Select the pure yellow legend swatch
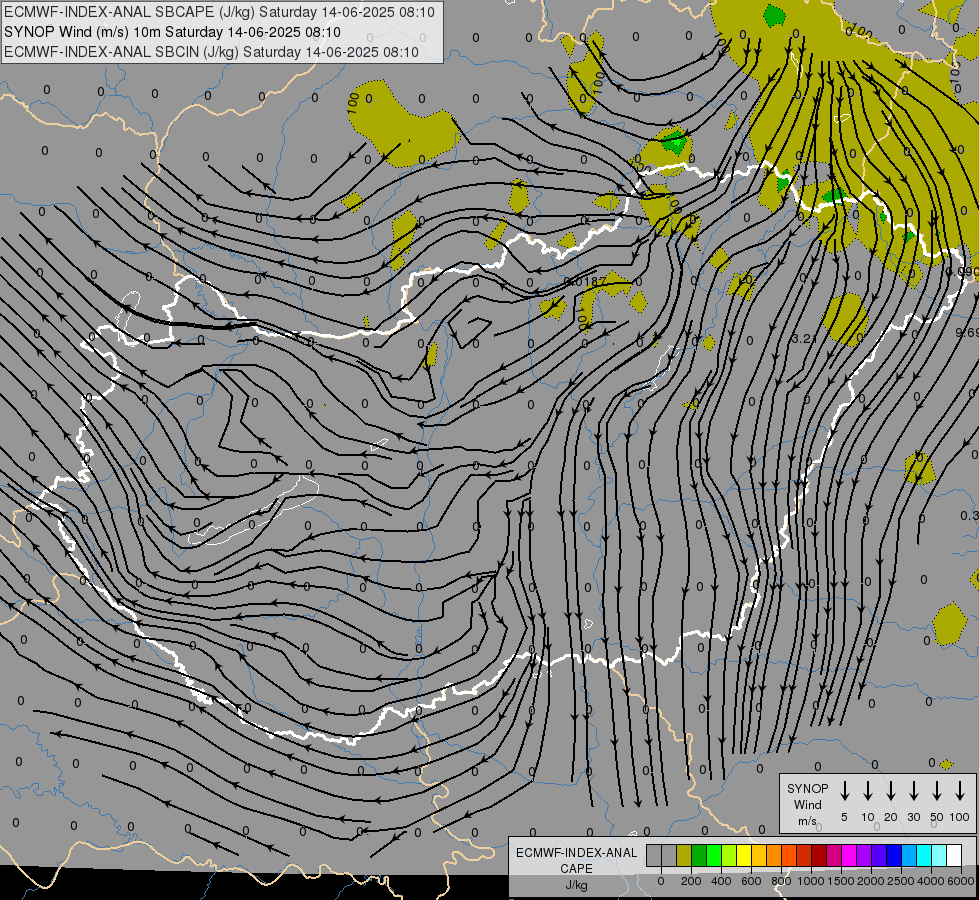Viewport: 979px width, 900px height. (744, 855)
